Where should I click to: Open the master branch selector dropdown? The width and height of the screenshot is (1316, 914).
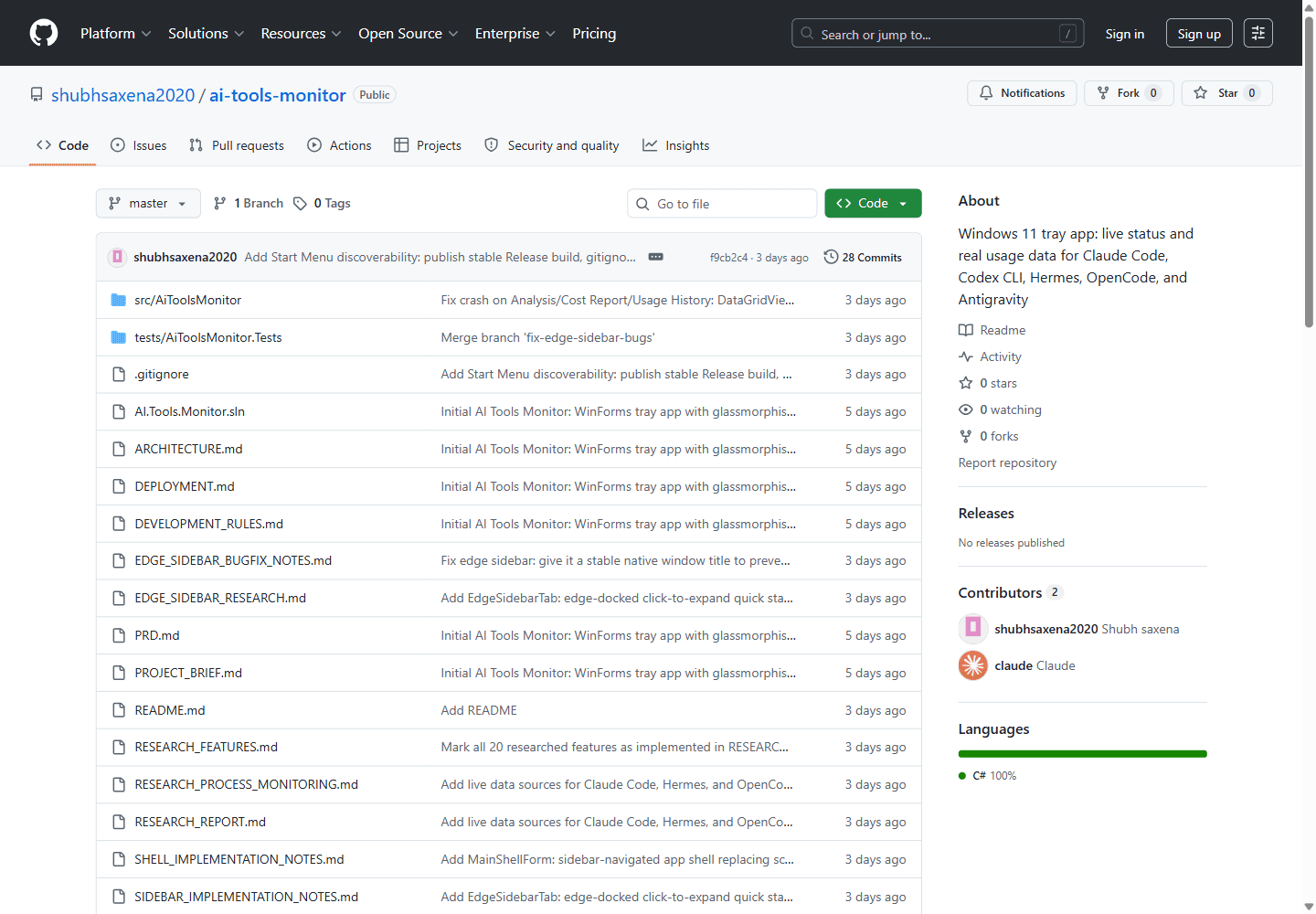[x=148, y=204]
